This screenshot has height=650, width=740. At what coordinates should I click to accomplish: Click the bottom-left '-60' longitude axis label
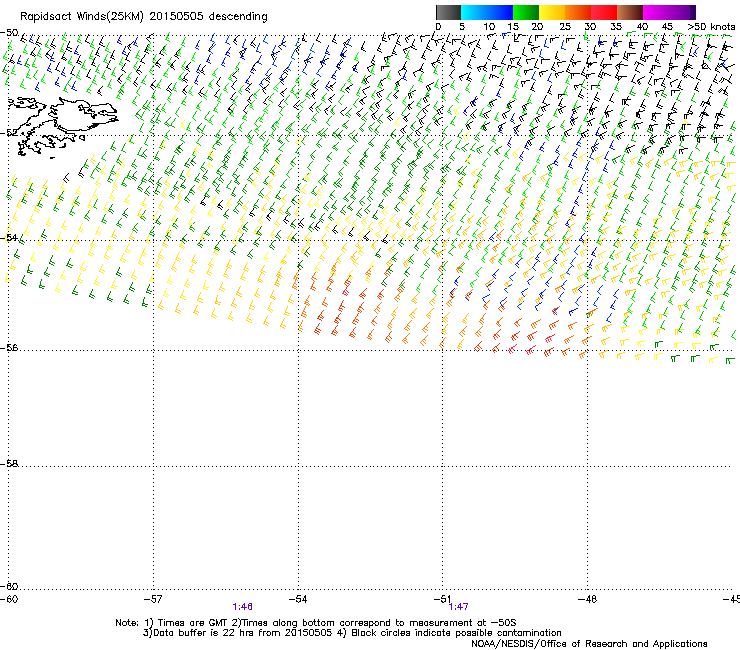pos(9,599)
